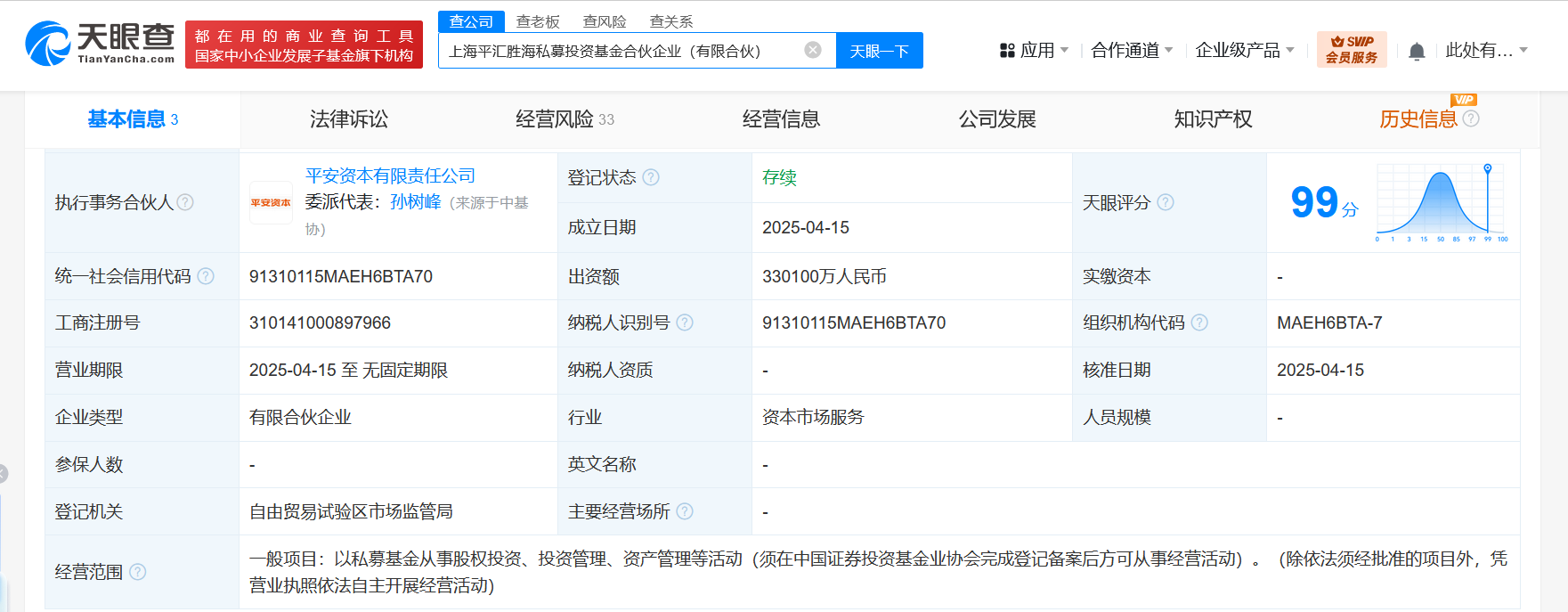Open the 经营风险 tab
This screenshot has width=1568, height=612.
565,118
